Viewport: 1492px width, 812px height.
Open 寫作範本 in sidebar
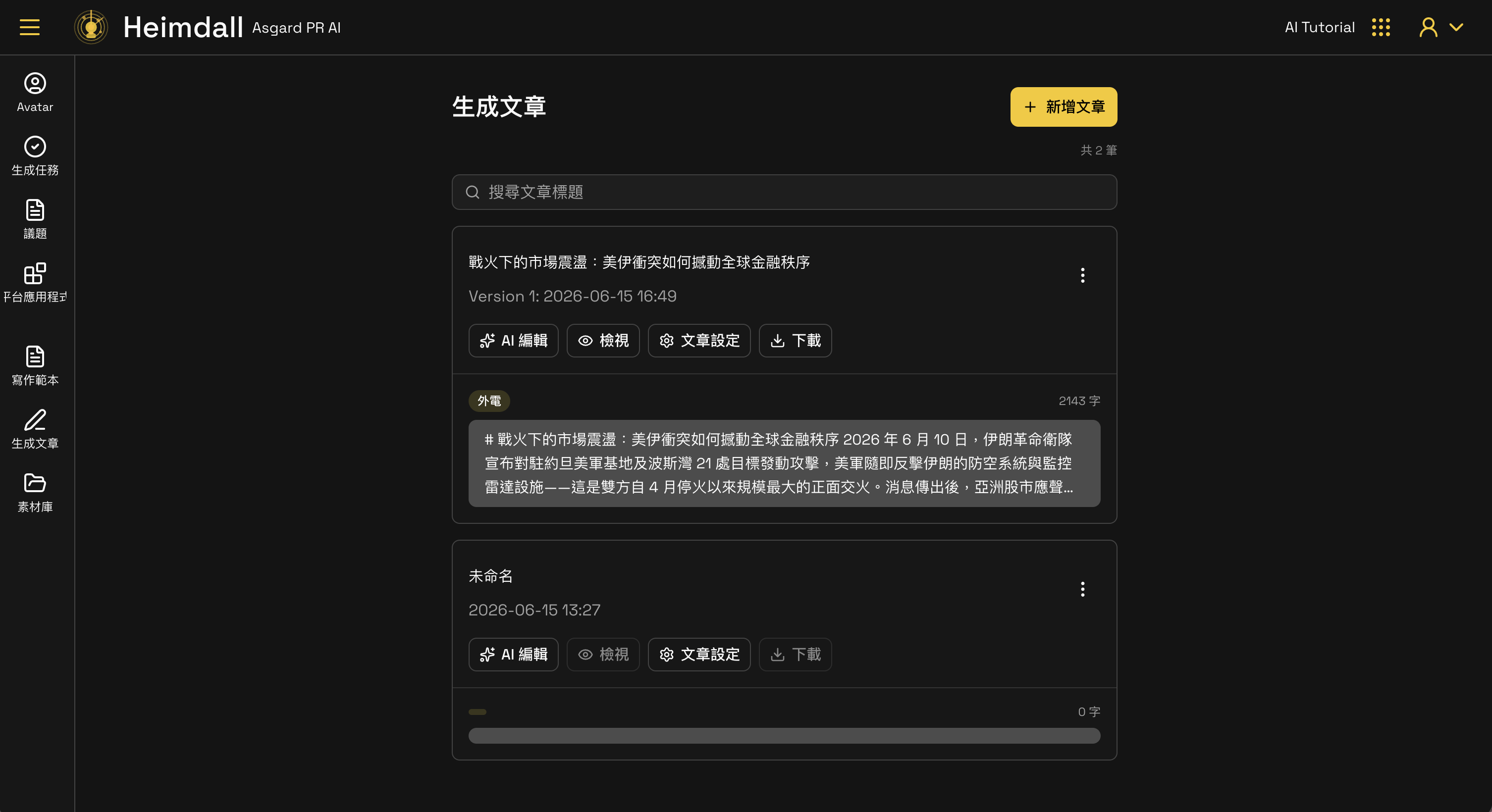[x=35, y=366]
